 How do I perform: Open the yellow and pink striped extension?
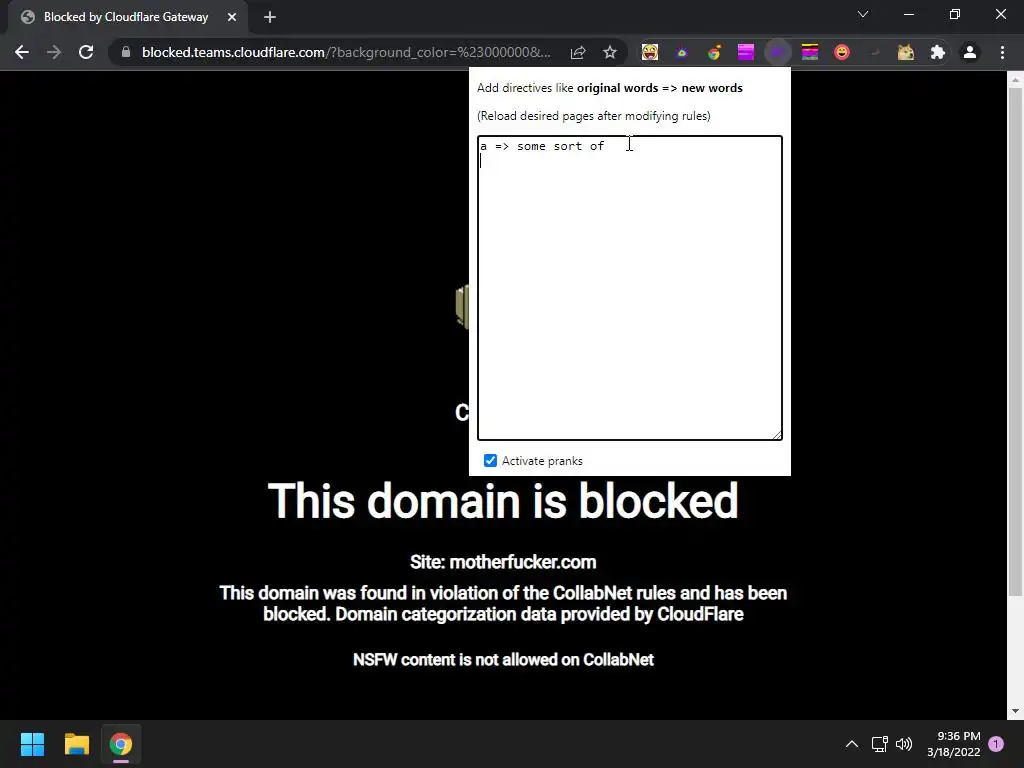[810, 52]
